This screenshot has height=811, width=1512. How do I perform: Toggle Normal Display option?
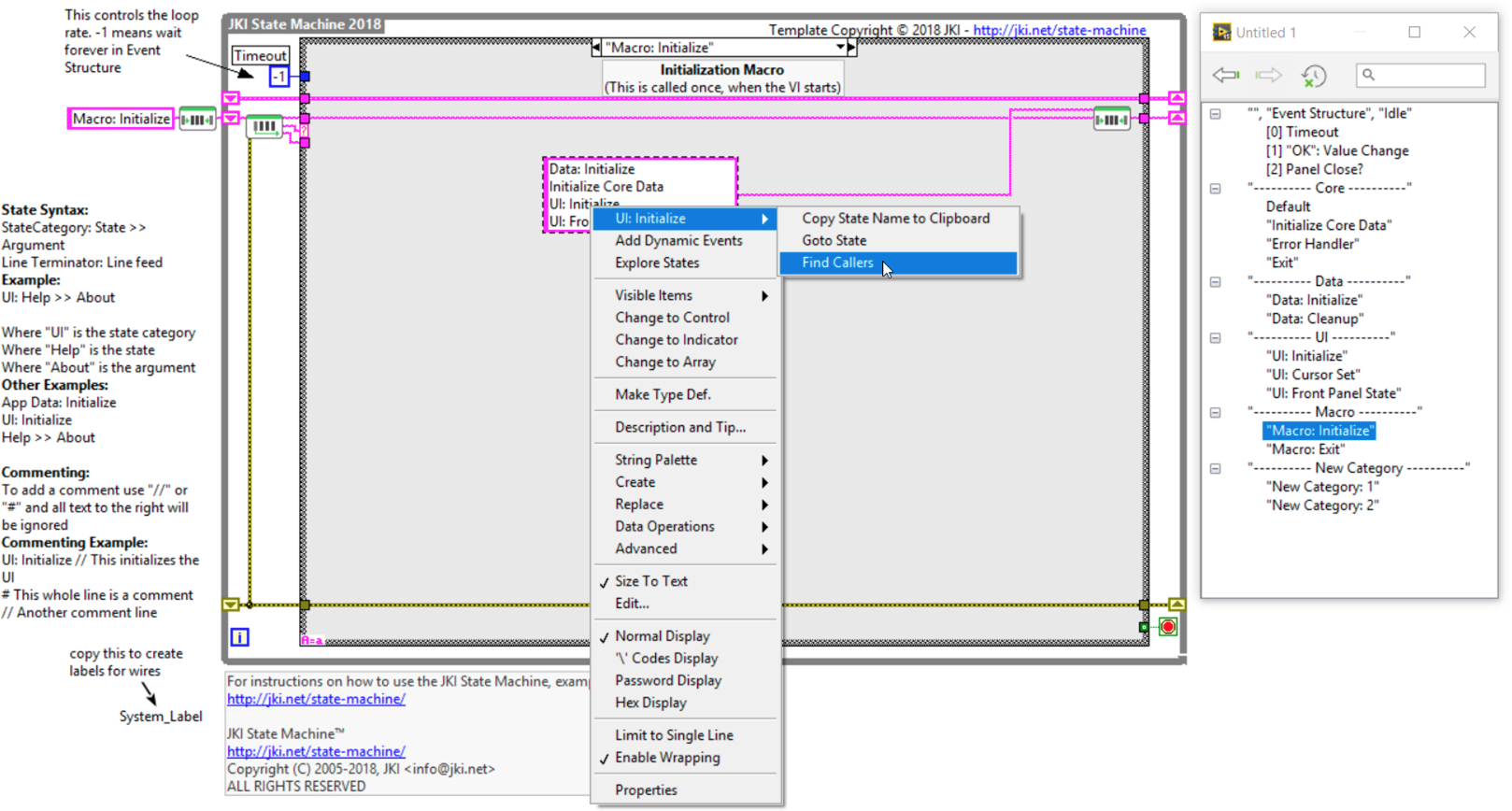click(686, 636)
